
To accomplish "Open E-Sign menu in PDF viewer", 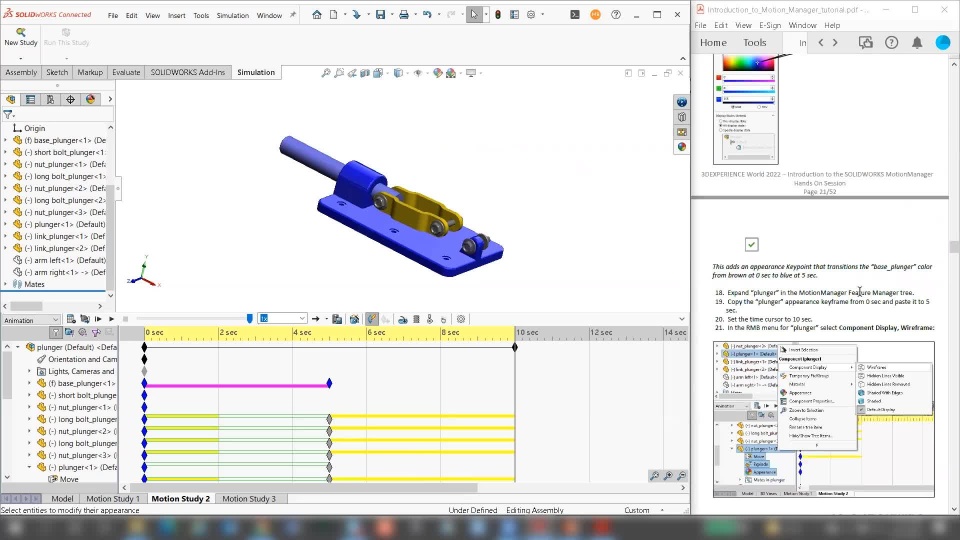I will (770, 25).
